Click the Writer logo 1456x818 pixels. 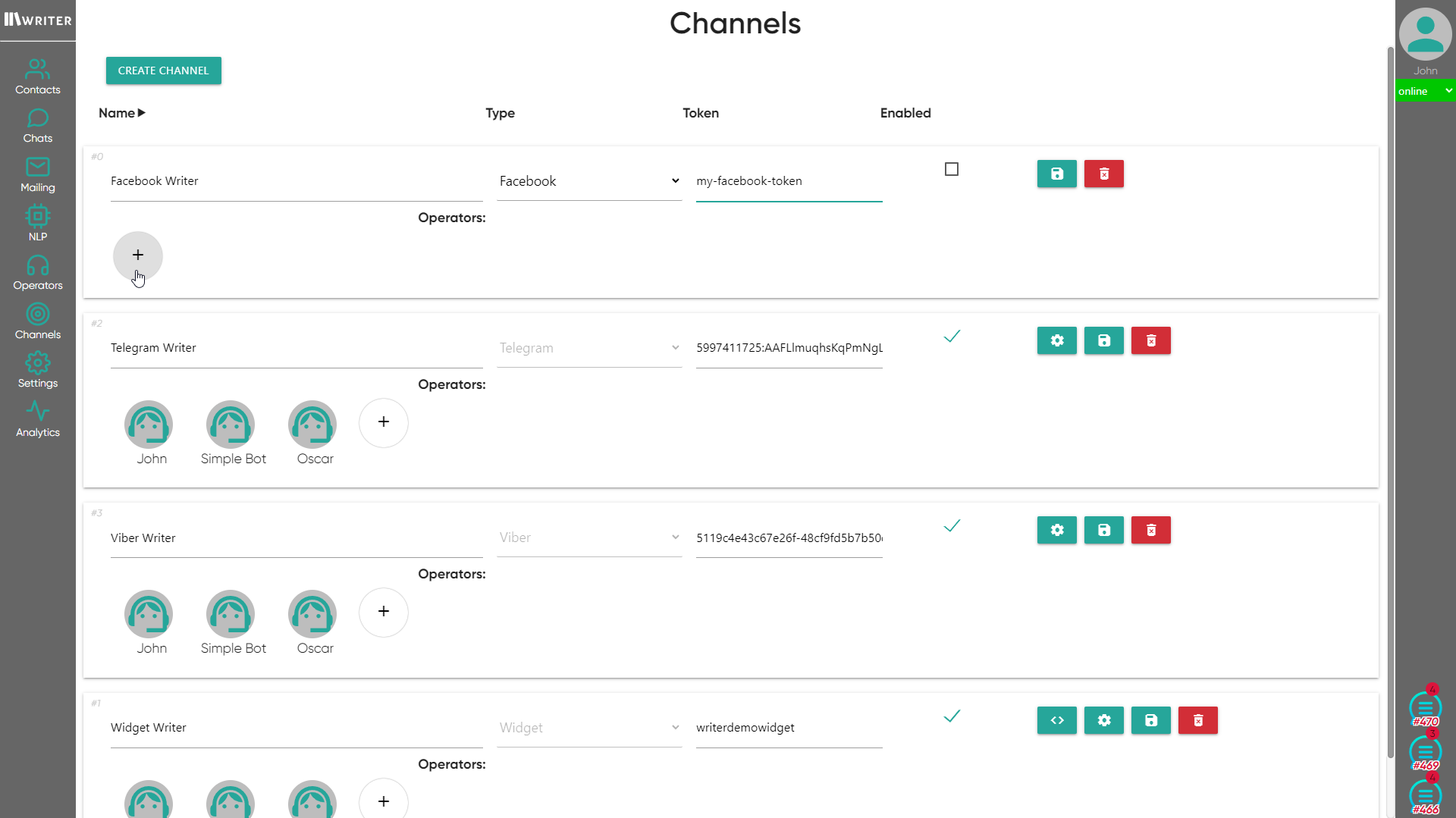[38, 20]
